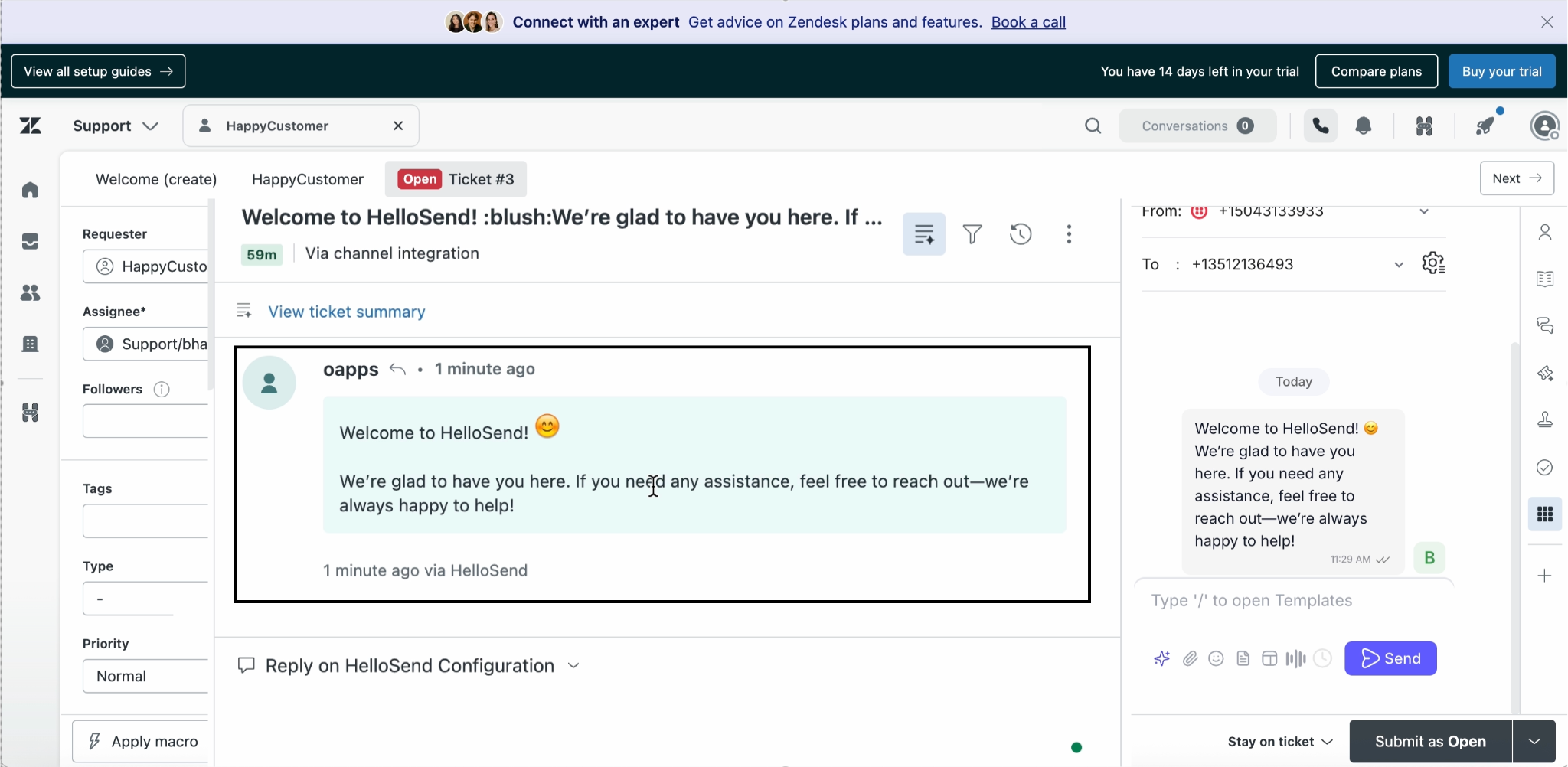Open the Assignee field Support/bha

tap(145, 344)
